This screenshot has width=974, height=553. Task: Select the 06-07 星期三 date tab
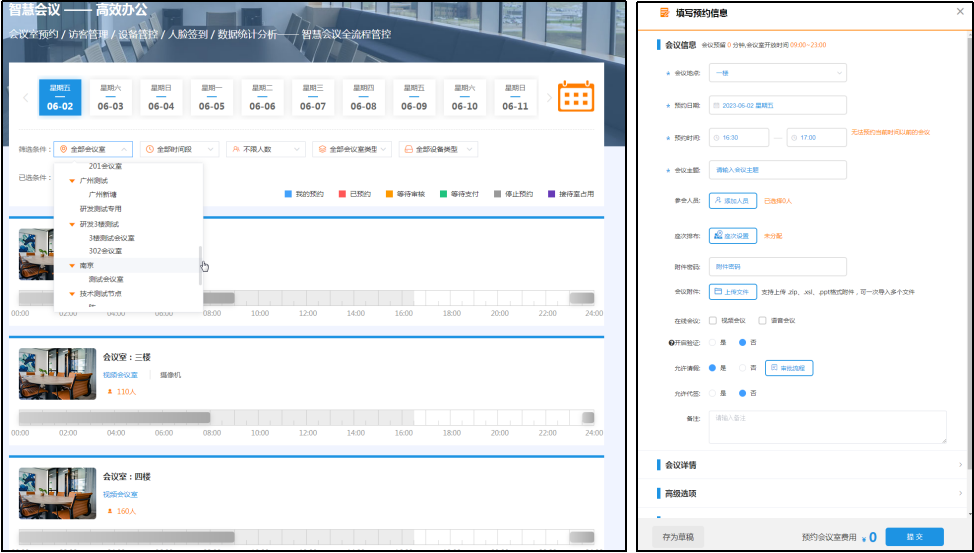(x=313, y=97)
